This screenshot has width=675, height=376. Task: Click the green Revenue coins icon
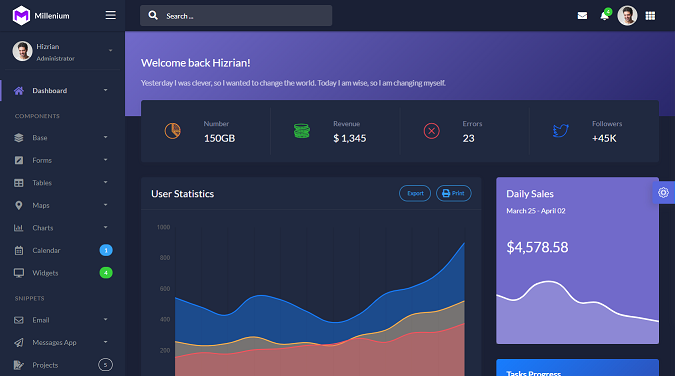(x=302, y=131)
